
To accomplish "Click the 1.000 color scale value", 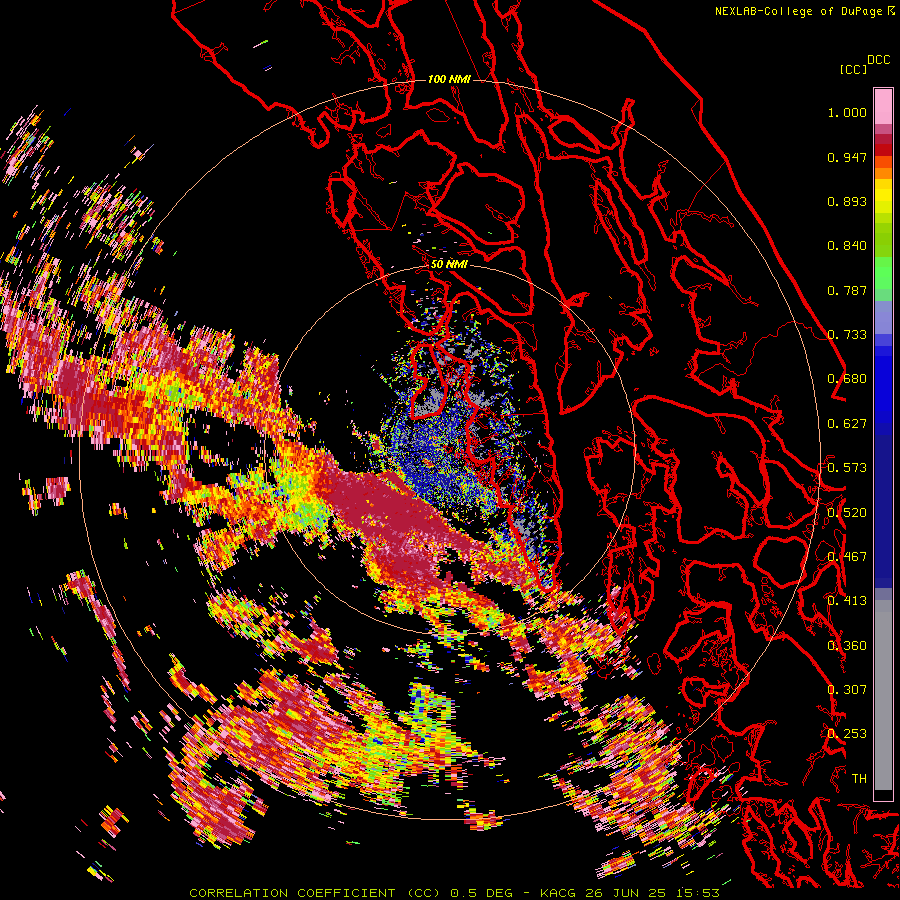I will (847, 112).
